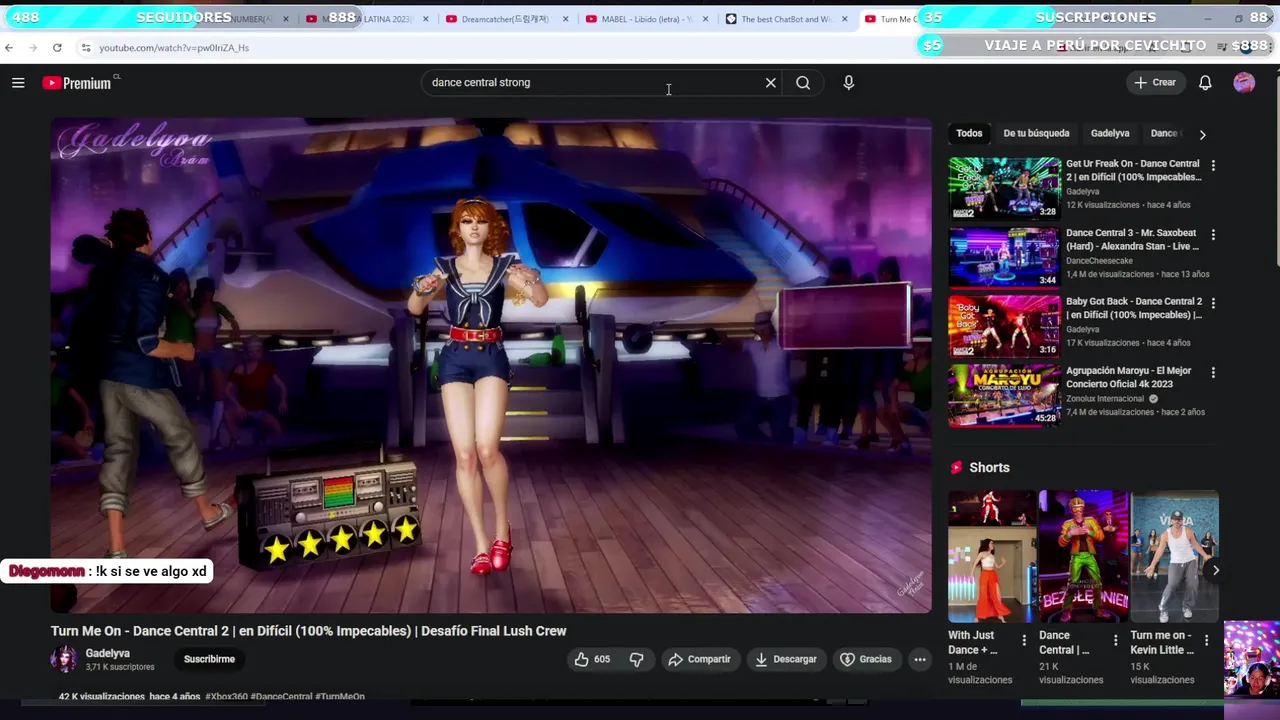Select the De tu búsqueda chip

(x=1036, y=133)
